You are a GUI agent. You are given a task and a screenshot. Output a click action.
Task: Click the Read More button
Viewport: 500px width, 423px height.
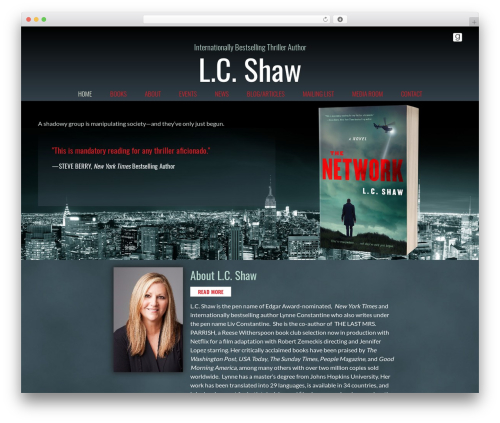click(210, 292)
